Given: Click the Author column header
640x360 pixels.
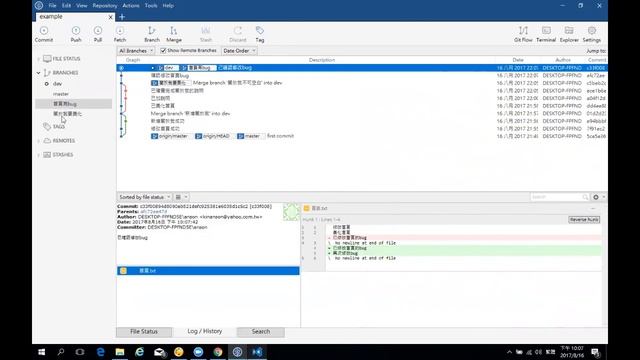Looking at the screenshot, I should coord(563,60).
